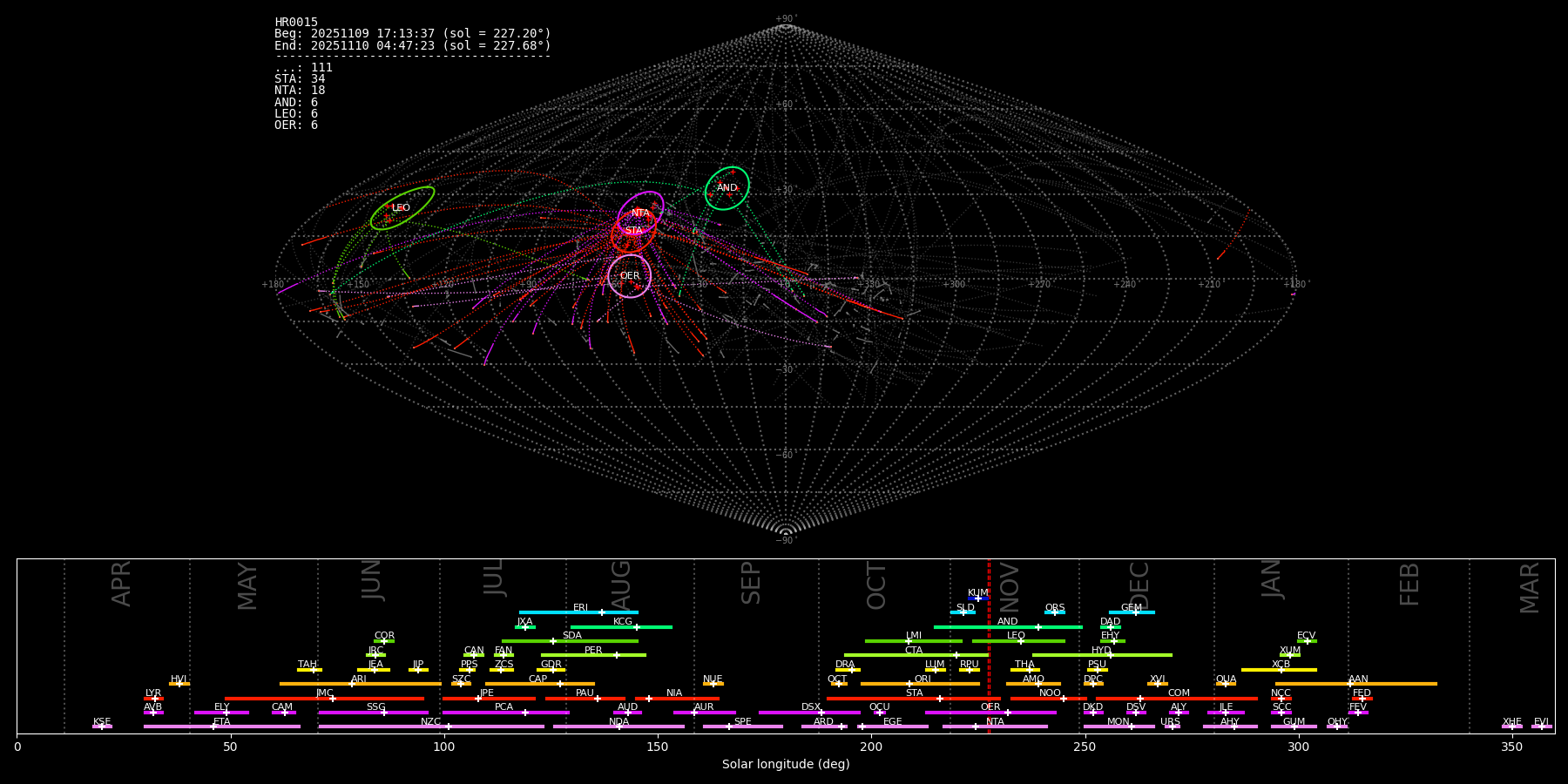Select the 'End: 20251110 04:47:23' line
The height and width of the screenshot is (784, 1568).
[x=413, y=45]
